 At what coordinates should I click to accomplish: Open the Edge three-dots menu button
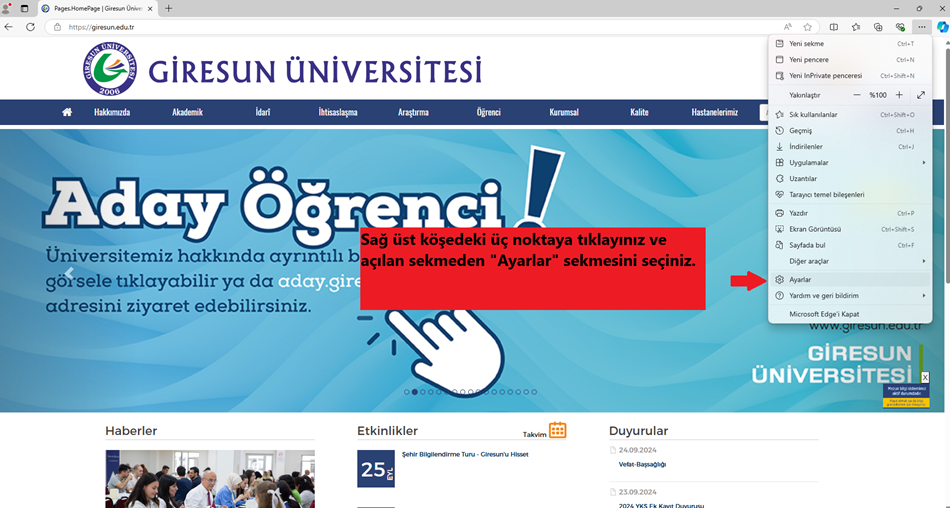(x=921, y=27)
